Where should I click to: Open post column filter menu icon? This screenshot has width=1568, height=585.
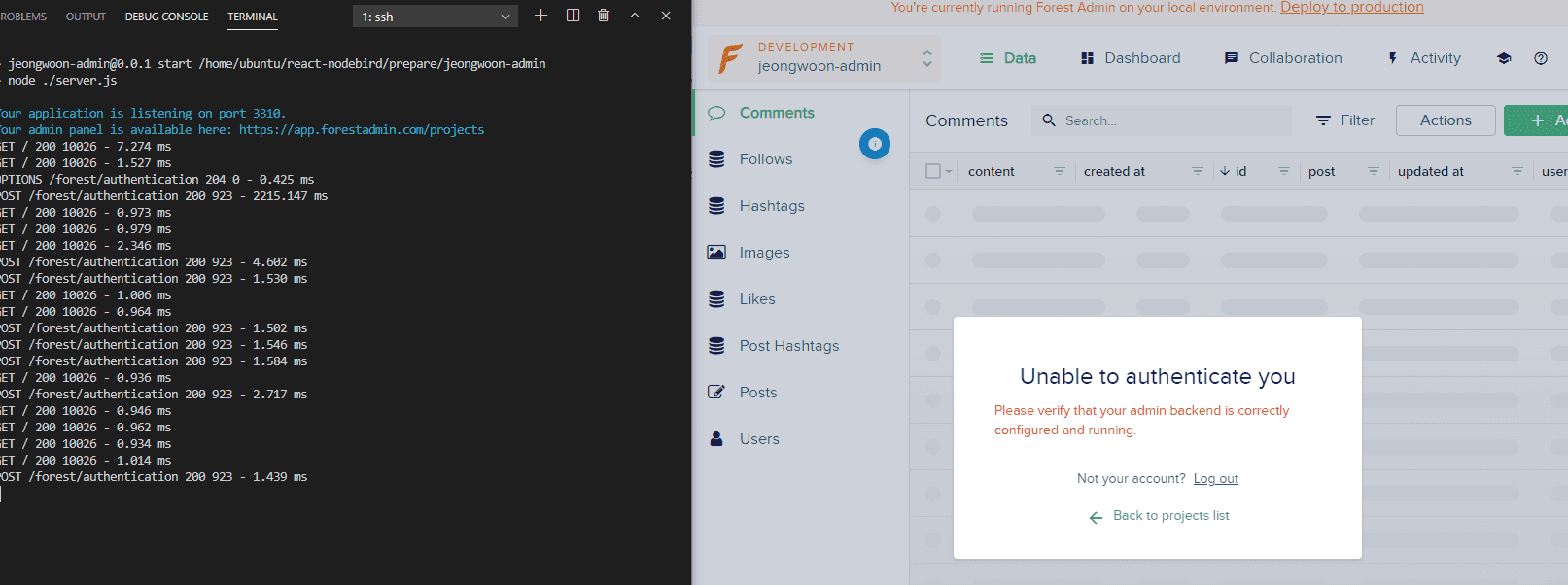(x=1374, y=171)
